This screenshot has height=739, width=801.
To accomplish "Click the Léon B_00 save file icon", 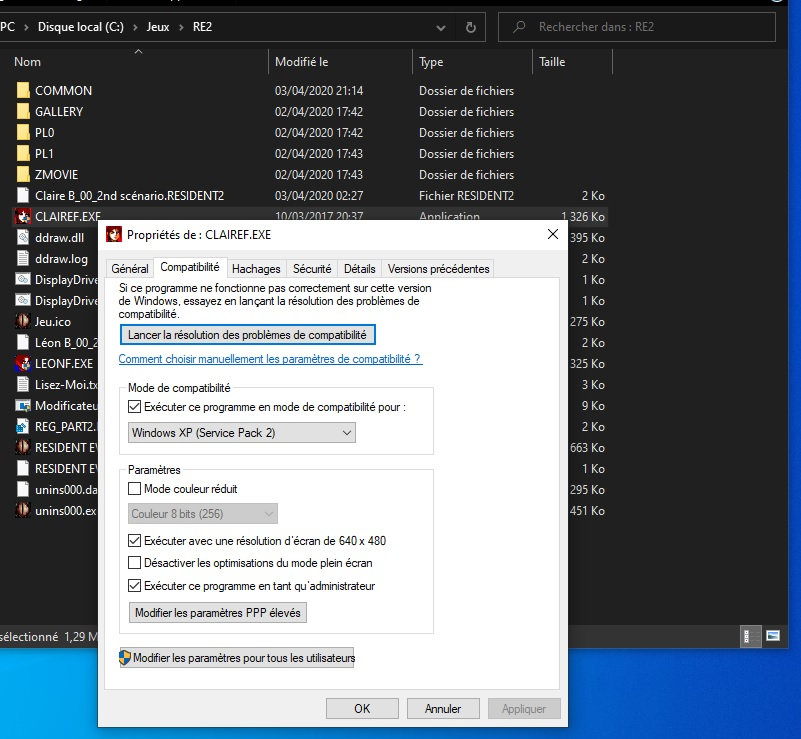I will coord(23,342).
